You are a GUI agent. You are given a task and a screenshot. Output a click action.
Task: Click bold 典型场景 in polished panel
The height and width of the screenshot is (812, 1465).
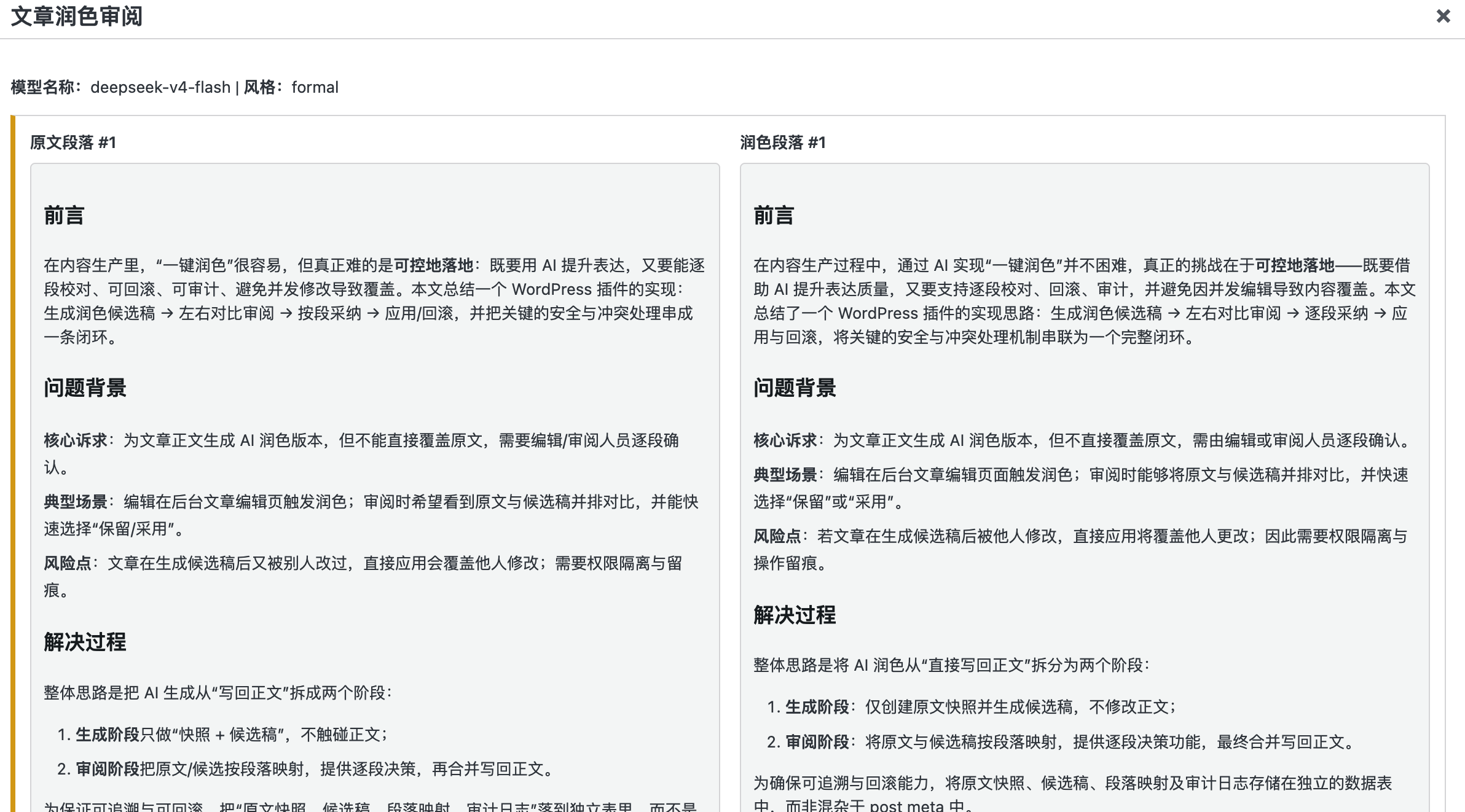785,475
